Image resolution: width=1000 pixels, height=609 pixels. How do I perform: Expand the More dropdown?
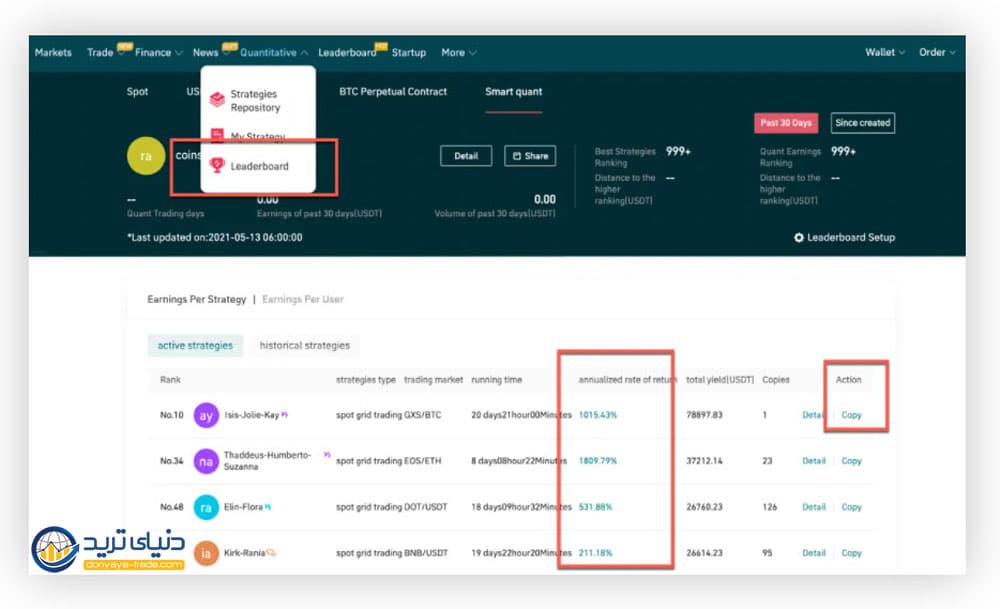click(x=459, y=52)
